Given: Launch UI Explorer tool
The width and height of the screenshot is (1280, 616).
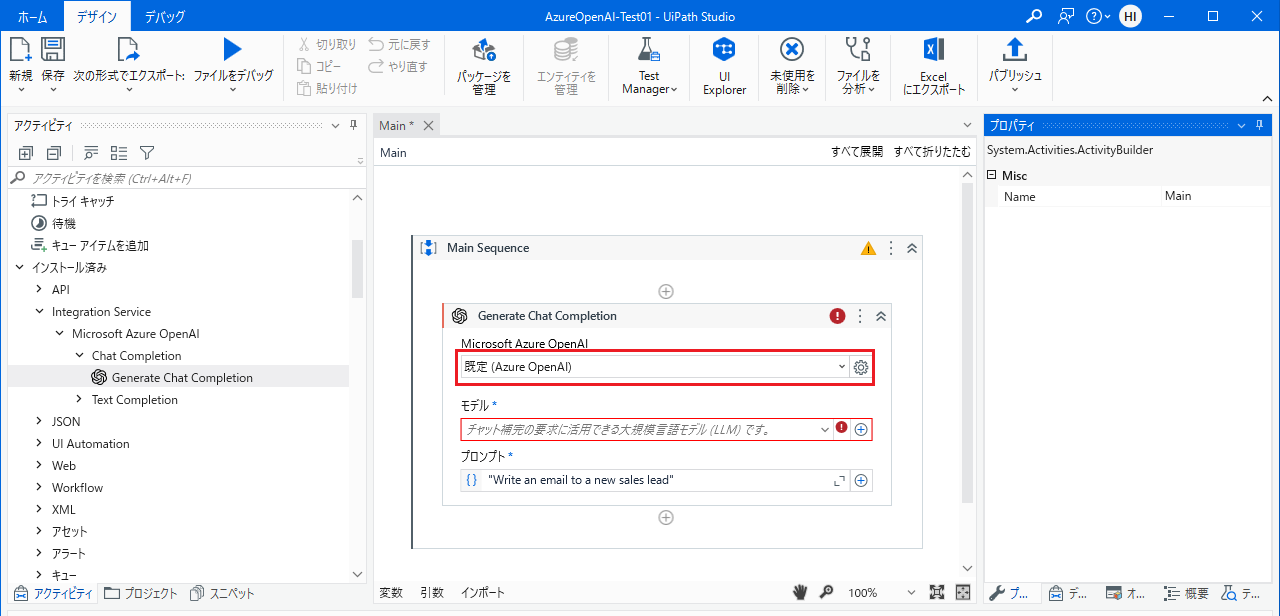Looking at the screenshot, I should pos(725,66).
